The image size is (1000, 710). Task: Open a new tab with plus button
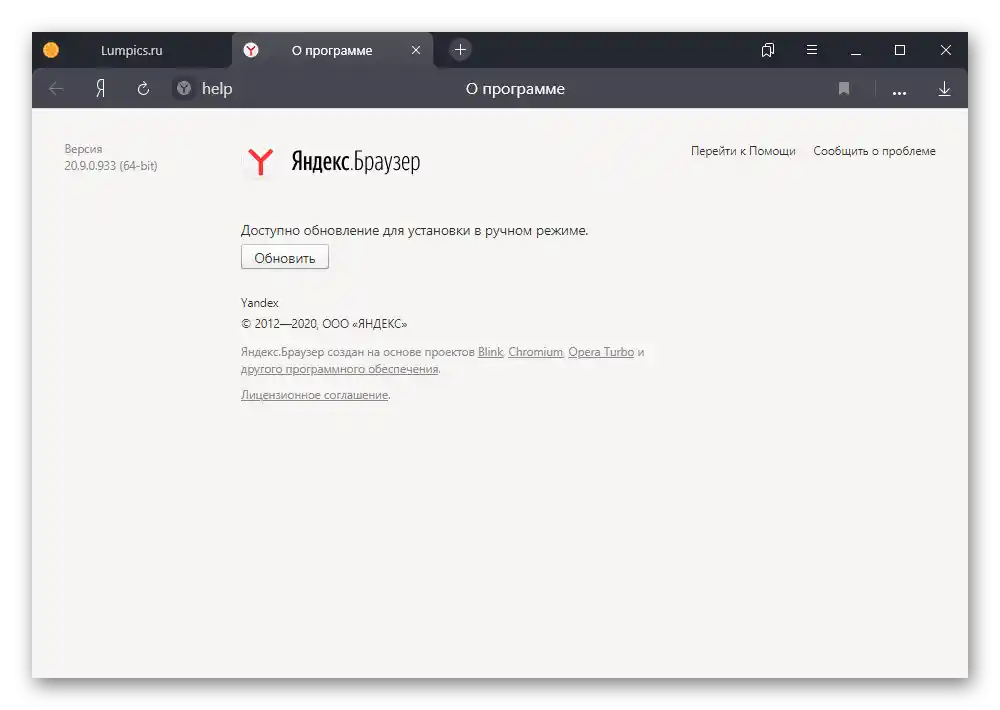[460, 50]
